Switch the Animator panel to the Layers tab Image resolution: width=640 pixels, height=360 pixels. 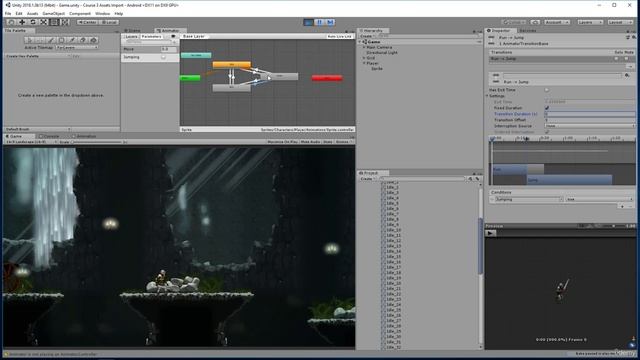coord(131,36)
